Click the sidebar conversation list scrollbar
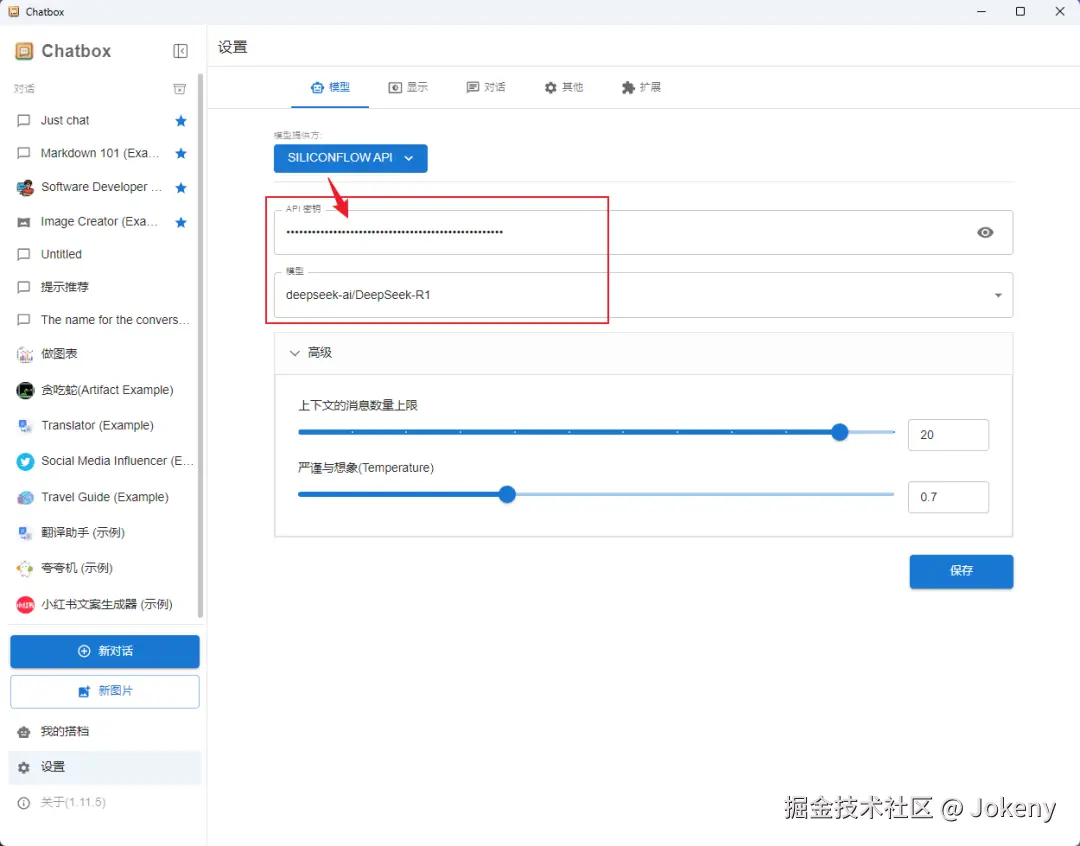 click(x=200, y=344)
